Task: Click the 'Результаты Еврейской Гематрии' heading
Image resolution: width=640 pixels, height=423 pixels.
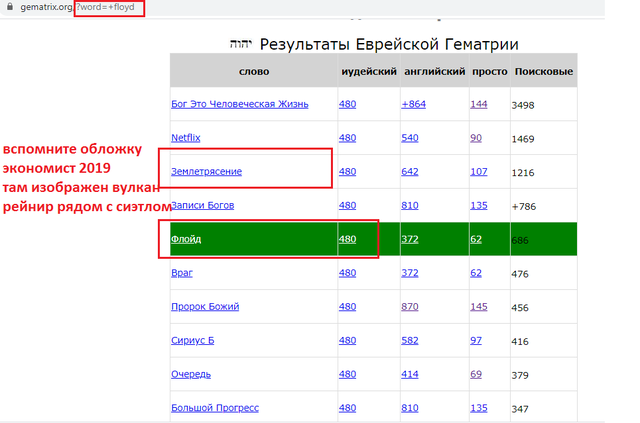Action: (x=389, y=44)
